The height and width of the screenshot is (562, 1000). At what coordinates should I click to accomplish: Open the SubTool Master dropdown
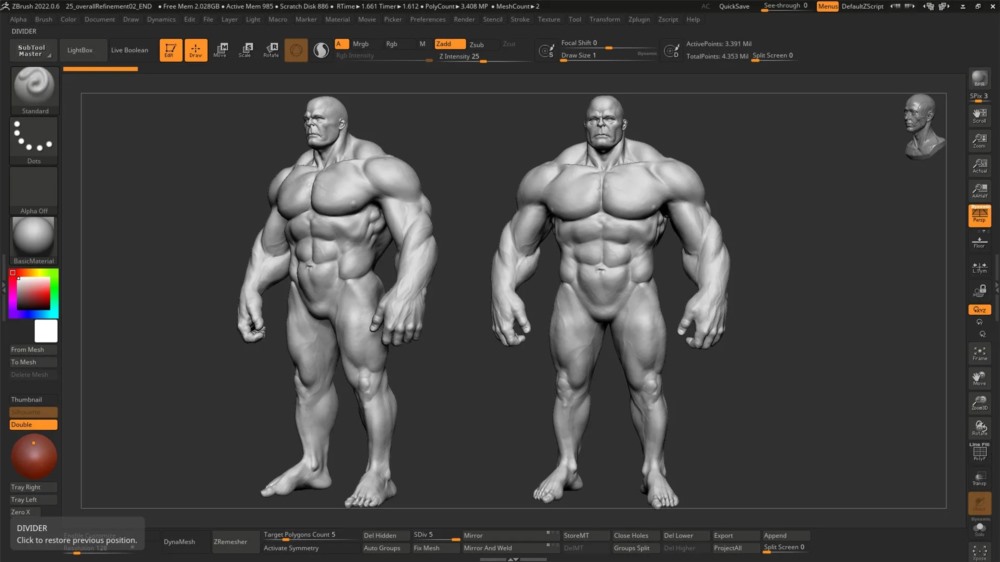[x=33, y=50]
